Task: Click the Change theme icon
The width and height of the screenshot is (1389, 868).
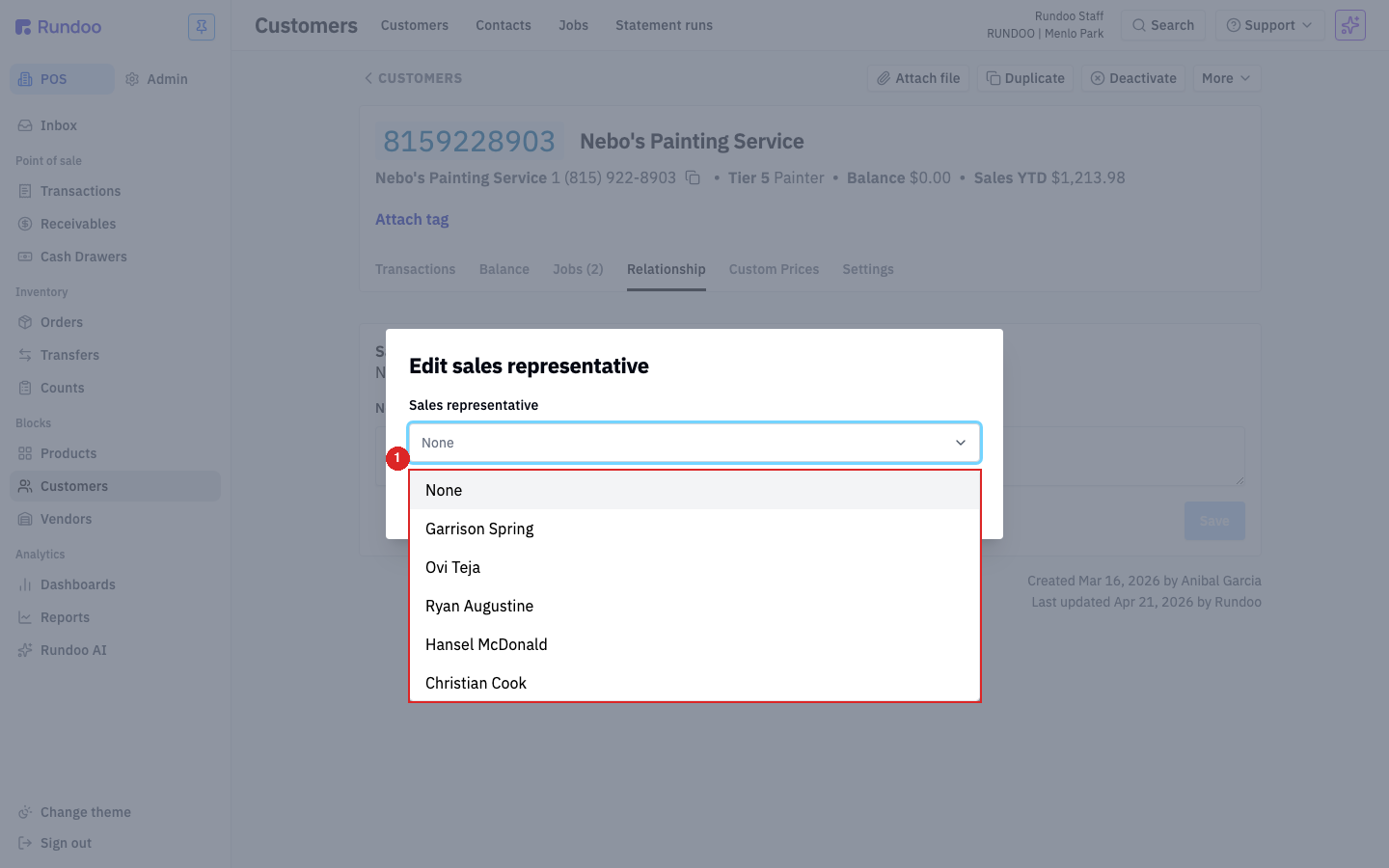Action: pyautogui.click(x=25, y=812)
